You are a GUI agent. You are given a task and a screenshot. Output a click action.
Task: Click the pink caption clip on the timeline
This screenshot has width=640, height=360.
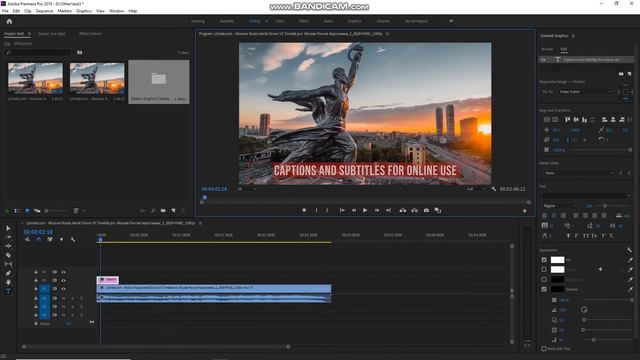(x=108, y=280)
